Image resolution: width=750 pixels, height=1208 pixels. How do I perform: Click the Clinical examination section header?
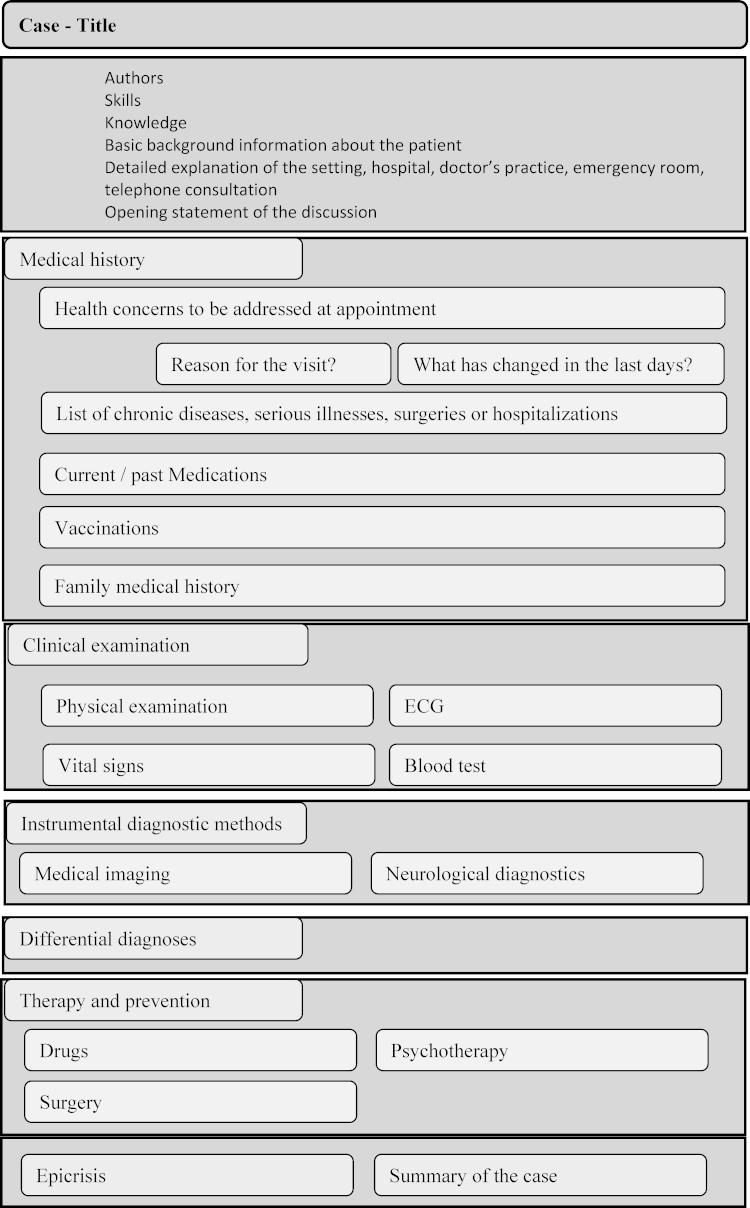pos(157,646)
